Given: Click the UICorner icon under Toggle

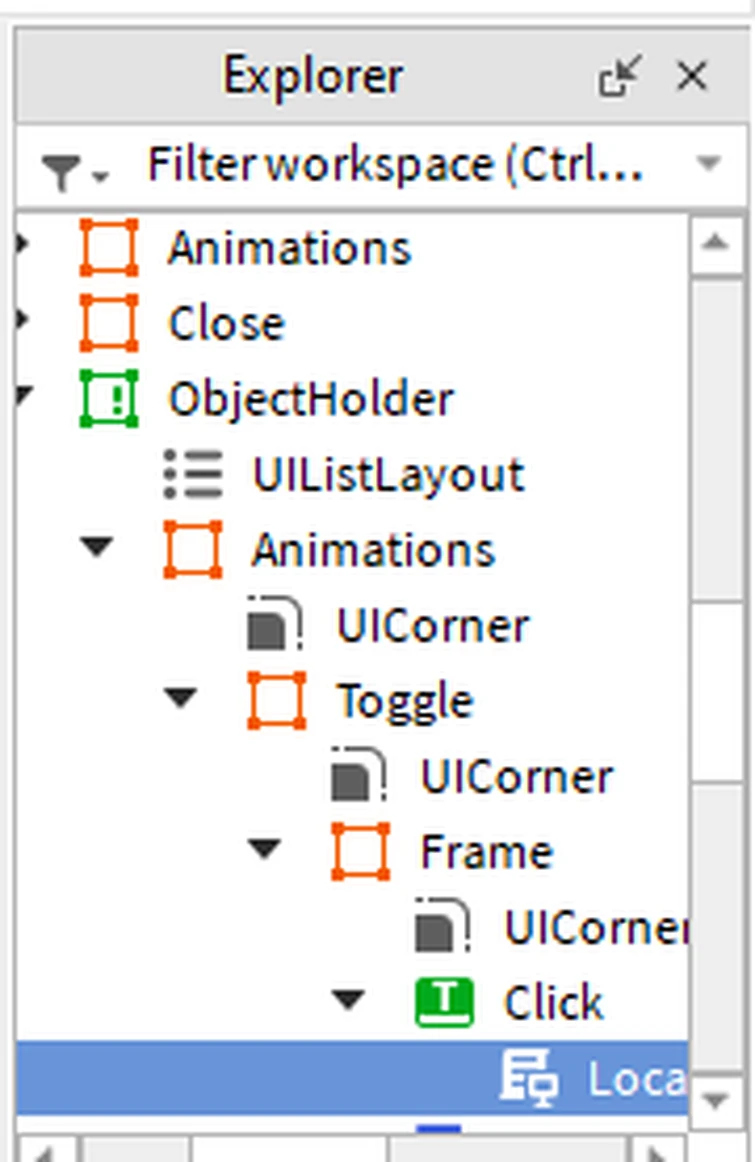Looking at the screenshot, I should pos(360,777).
